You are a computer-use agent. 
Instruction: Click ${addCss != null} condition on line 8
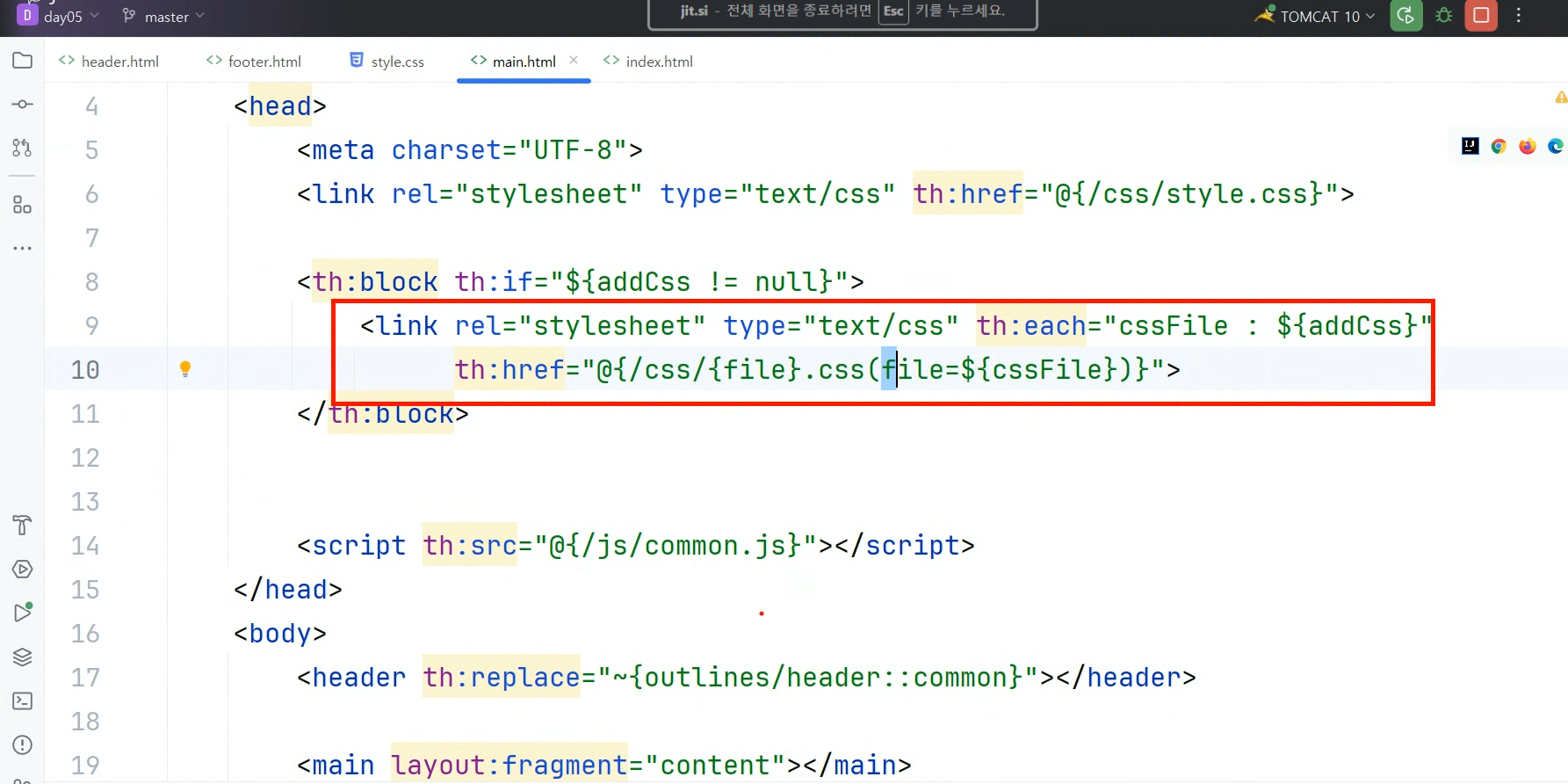point(699,281)
